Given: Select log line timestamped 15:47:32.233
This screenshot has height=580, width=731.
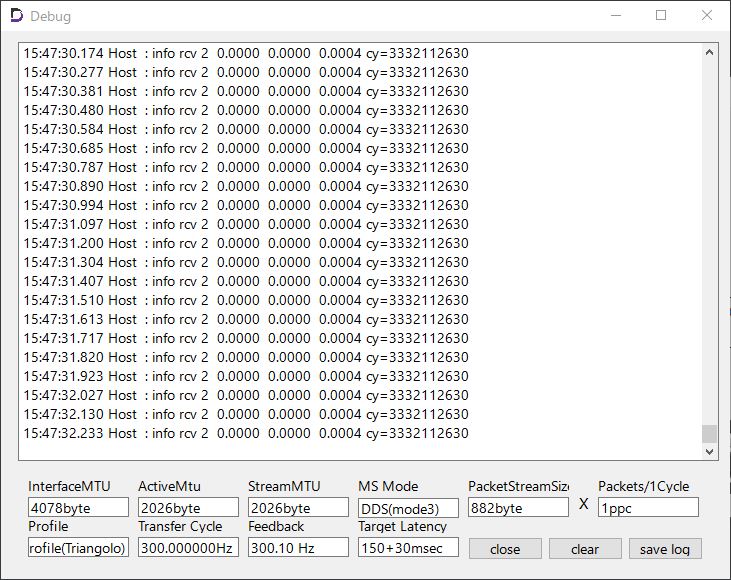Looking at the screenshot, I should (246, 434).
